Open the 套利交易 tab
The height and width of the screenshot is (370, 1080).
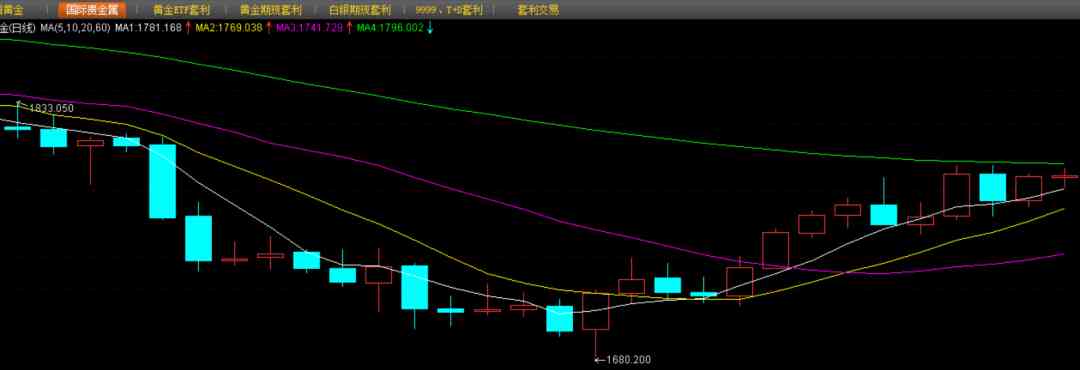538,10
